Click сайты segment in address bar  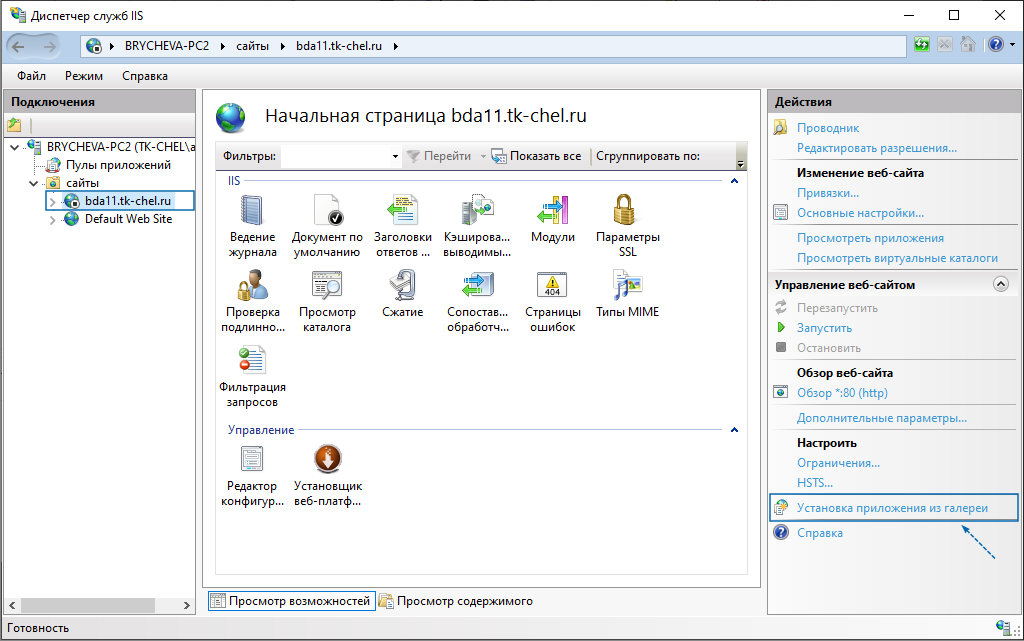click(252, 46)
